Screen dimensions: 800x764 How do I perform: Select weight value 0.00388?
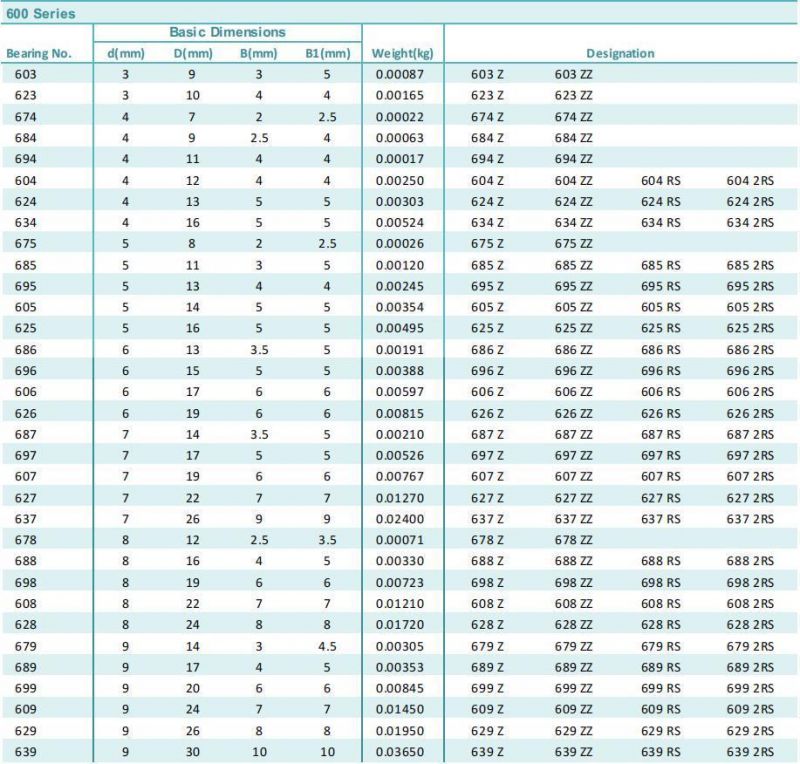click(x=400, y=371)
